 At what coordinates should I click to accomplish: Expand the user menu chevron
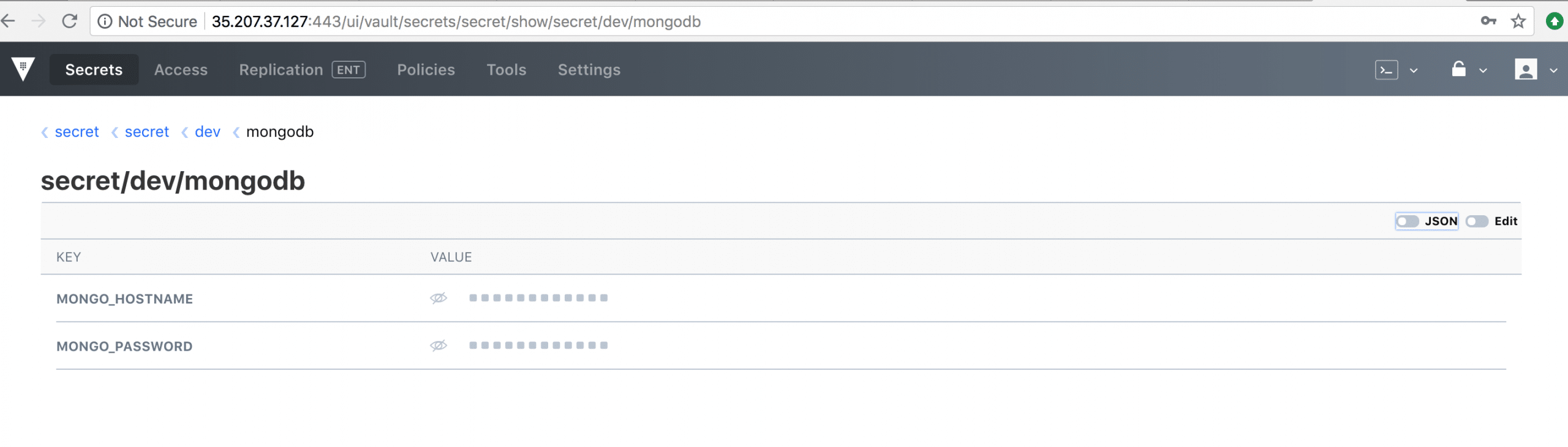click(1553, 71)
